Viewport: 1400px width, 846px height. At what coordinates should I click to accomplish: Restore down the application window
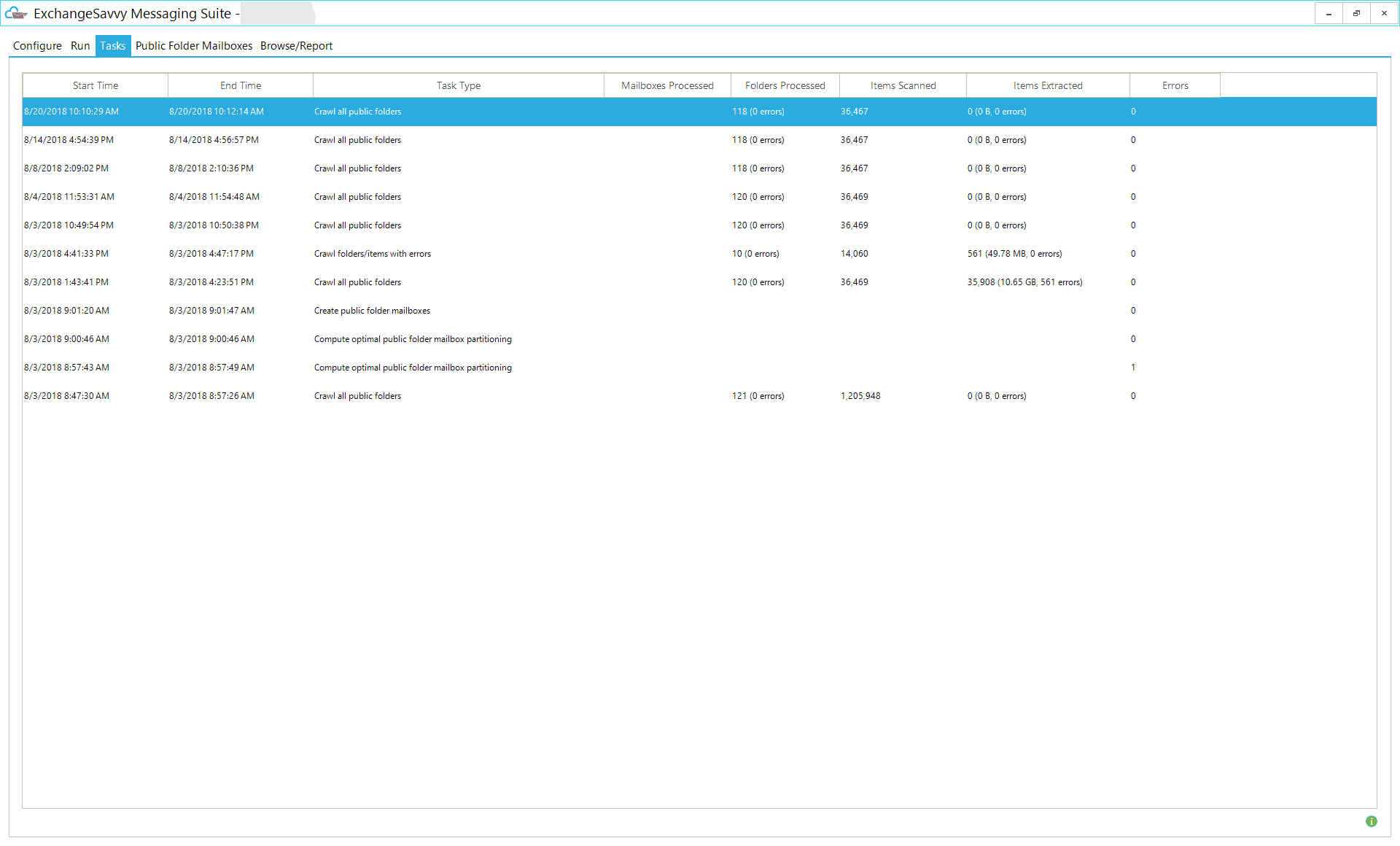(1356, 13)
